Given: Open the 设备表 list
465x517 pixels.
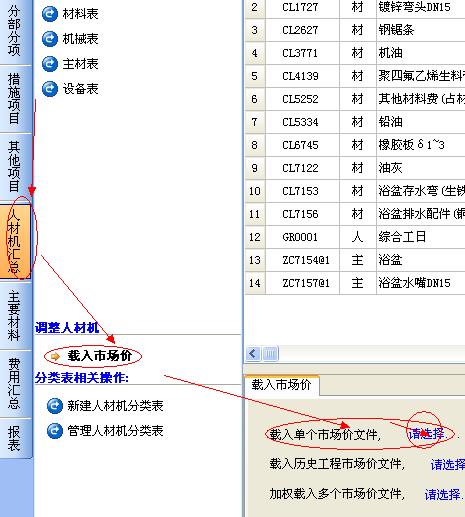Looking at the screenshot, I should click(x=81, y=89).
